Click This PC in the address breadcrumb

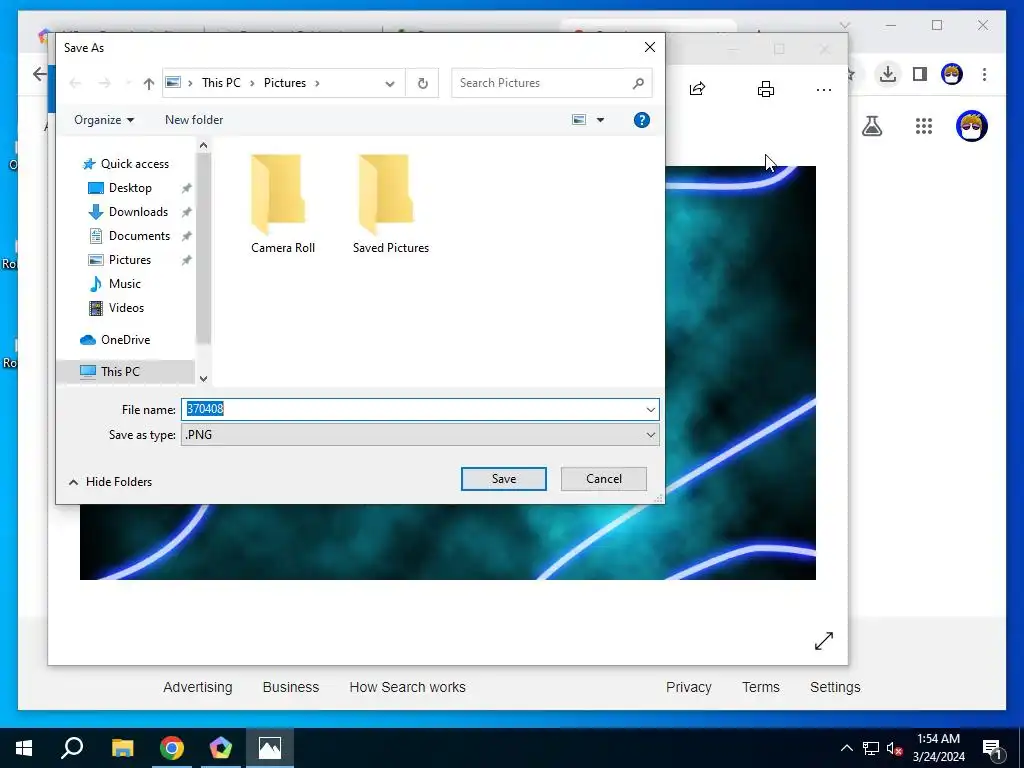tap(221, 83)
